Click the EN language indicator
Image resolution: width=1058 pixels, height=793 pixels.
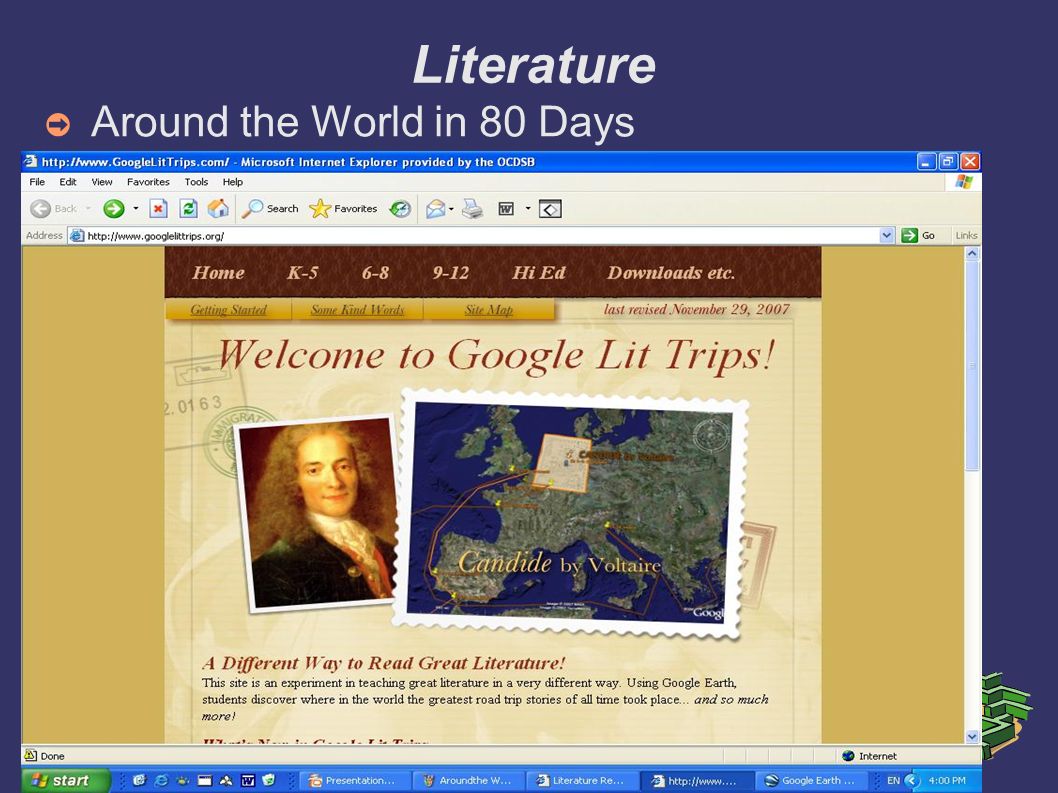[893, 780]
